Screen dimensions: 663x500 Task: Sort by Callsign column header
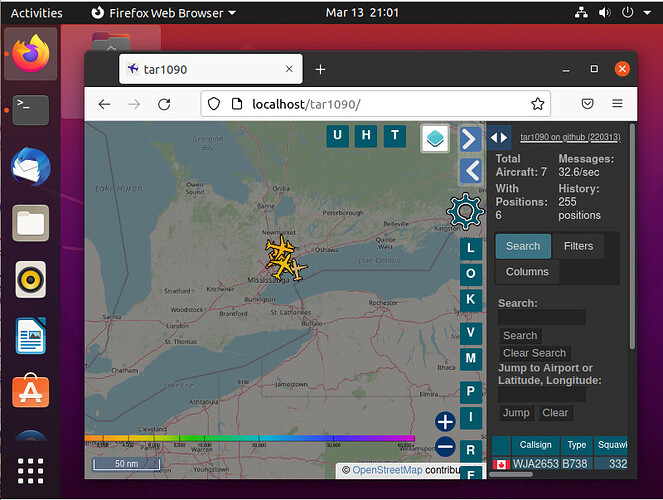pyautogui.click(x=535, y=445)
